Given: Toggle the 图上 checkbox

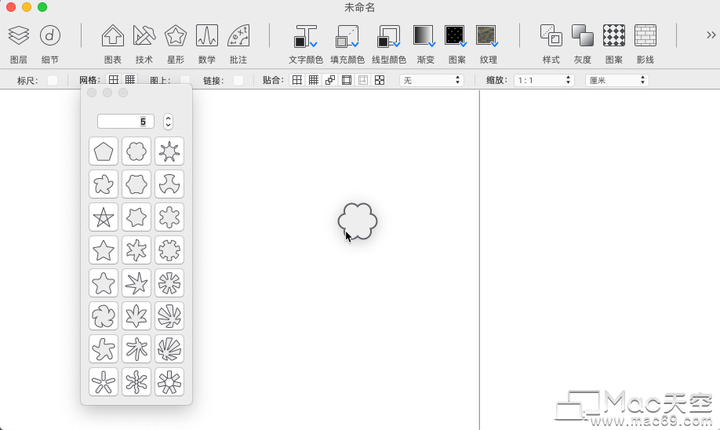Looking at the screenshot, I should [x=185, y=80].
